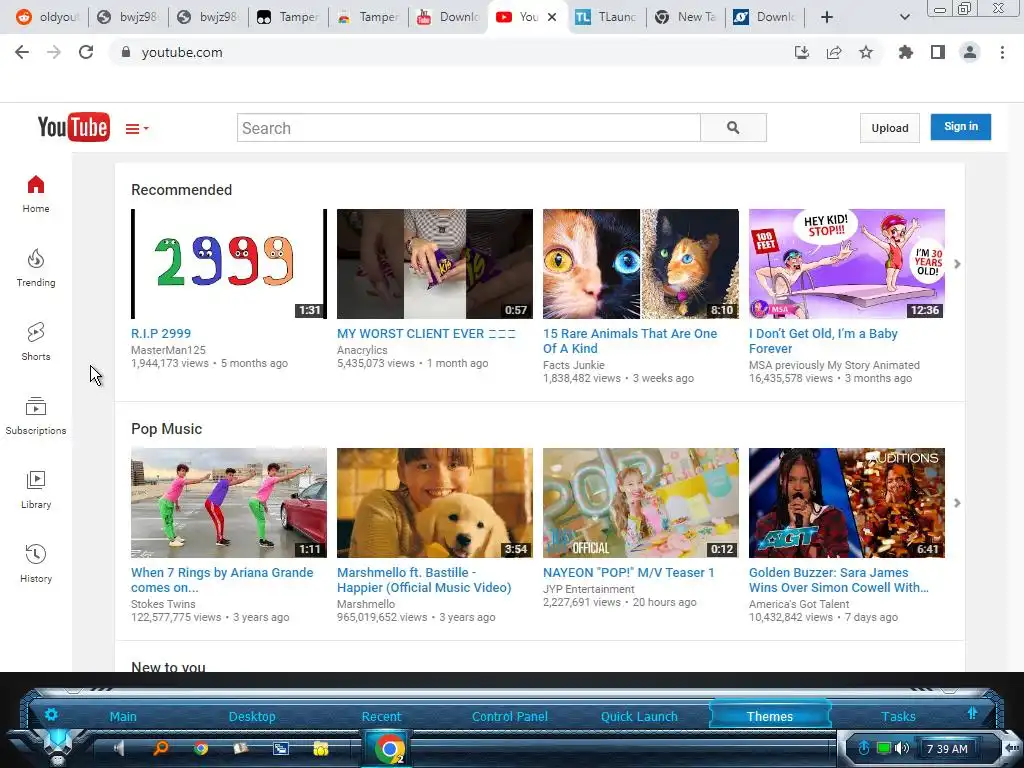Image resolution: width=1024 pixels, height=768 pixels.
Task: Show more Recommended videos with the arrow
Action: click(957, 264)
